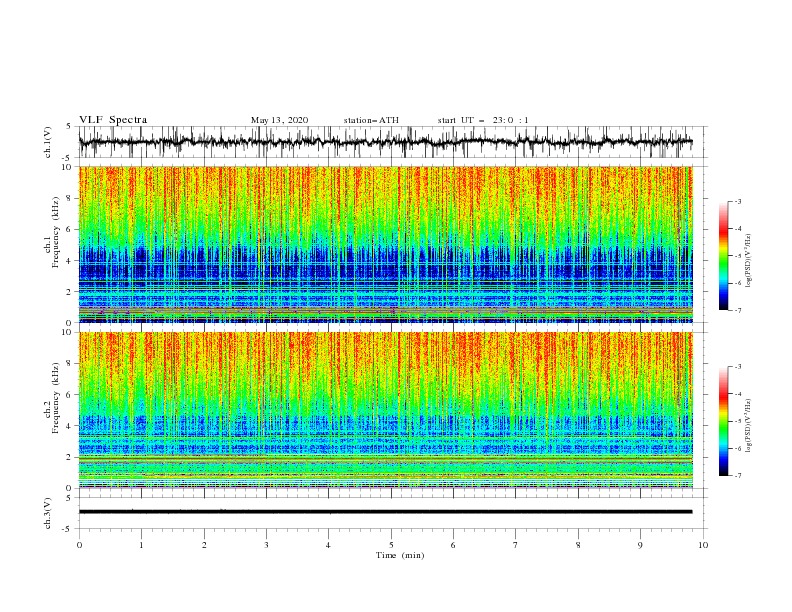Click time axis tick label "7"
The height and width of the screenshot is (612, 792).
tap(516, 545)
